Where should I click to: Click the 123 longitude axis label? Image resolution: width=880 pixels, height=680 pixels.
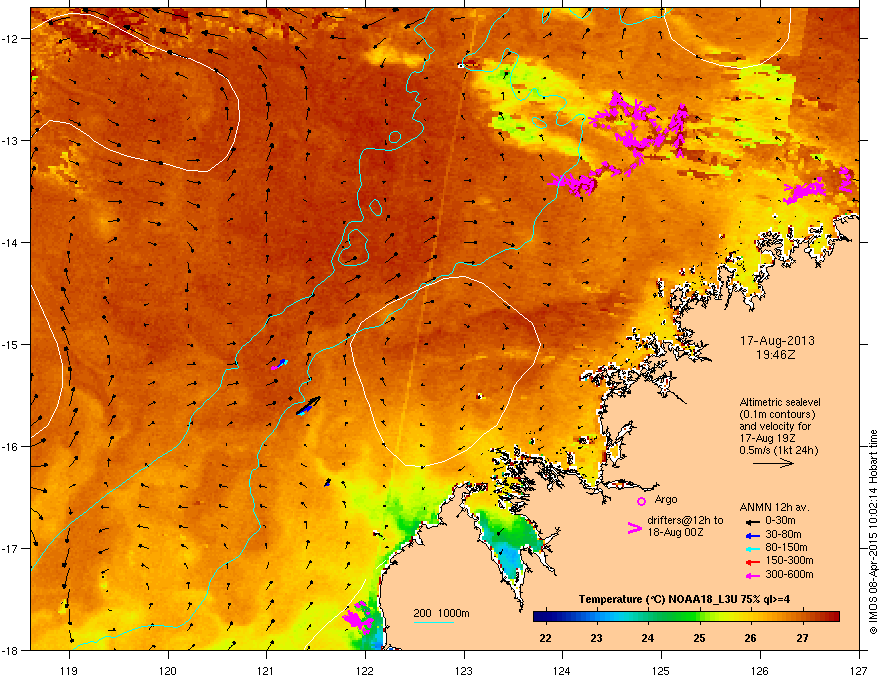pos(464,670)
